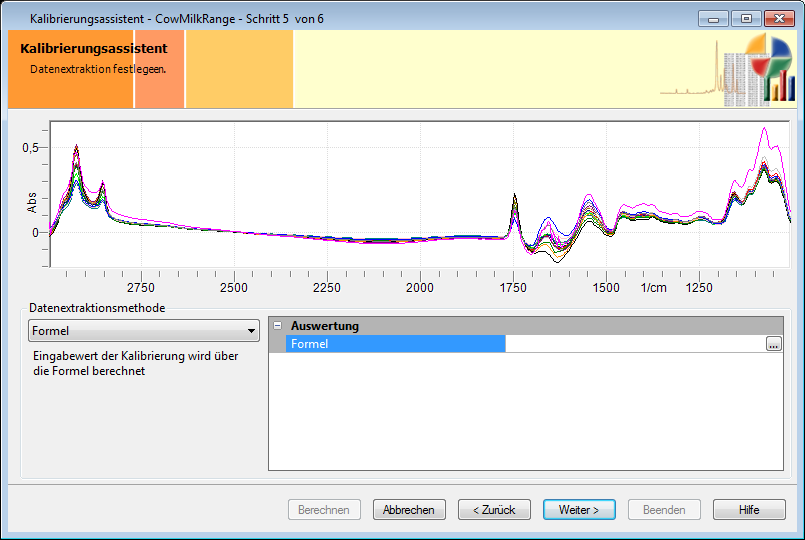This screenshot has width=805, height=540.
Task: Click the ellipsis button in Formel row
Action: point(774,344)
